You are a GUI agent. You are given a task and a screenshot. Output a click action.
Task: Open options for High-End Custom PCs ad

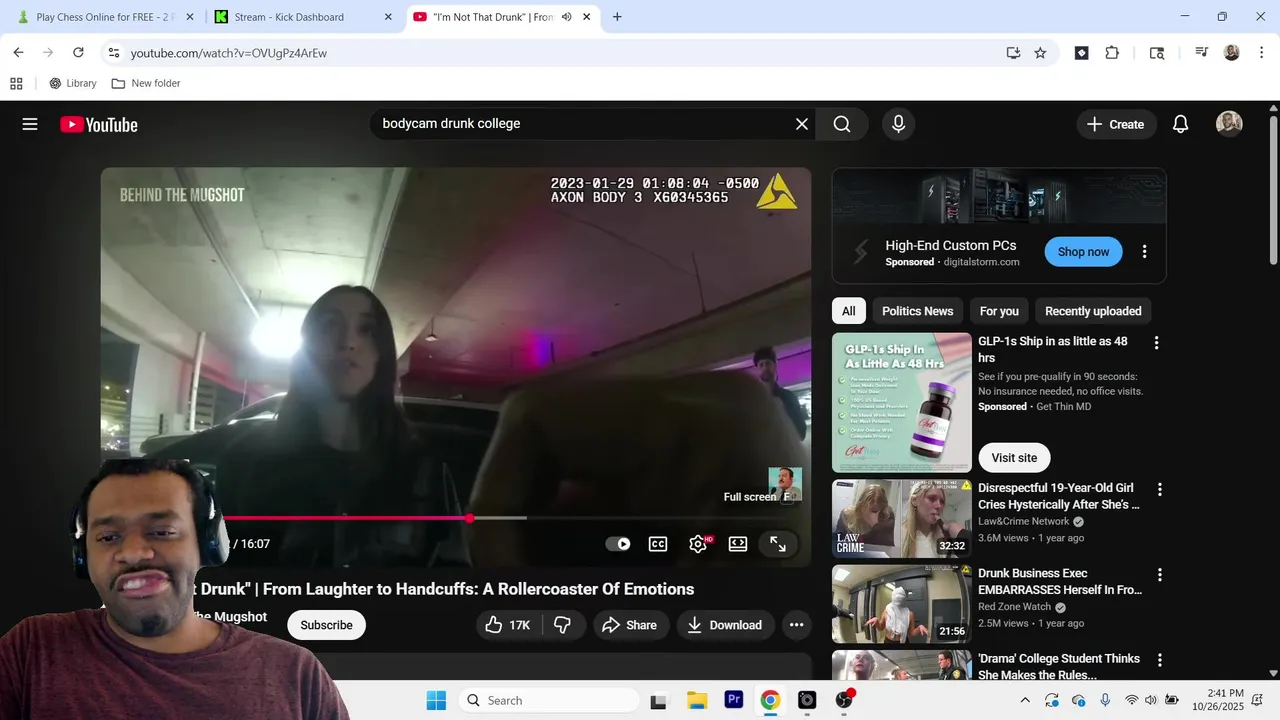[1144, 252]
